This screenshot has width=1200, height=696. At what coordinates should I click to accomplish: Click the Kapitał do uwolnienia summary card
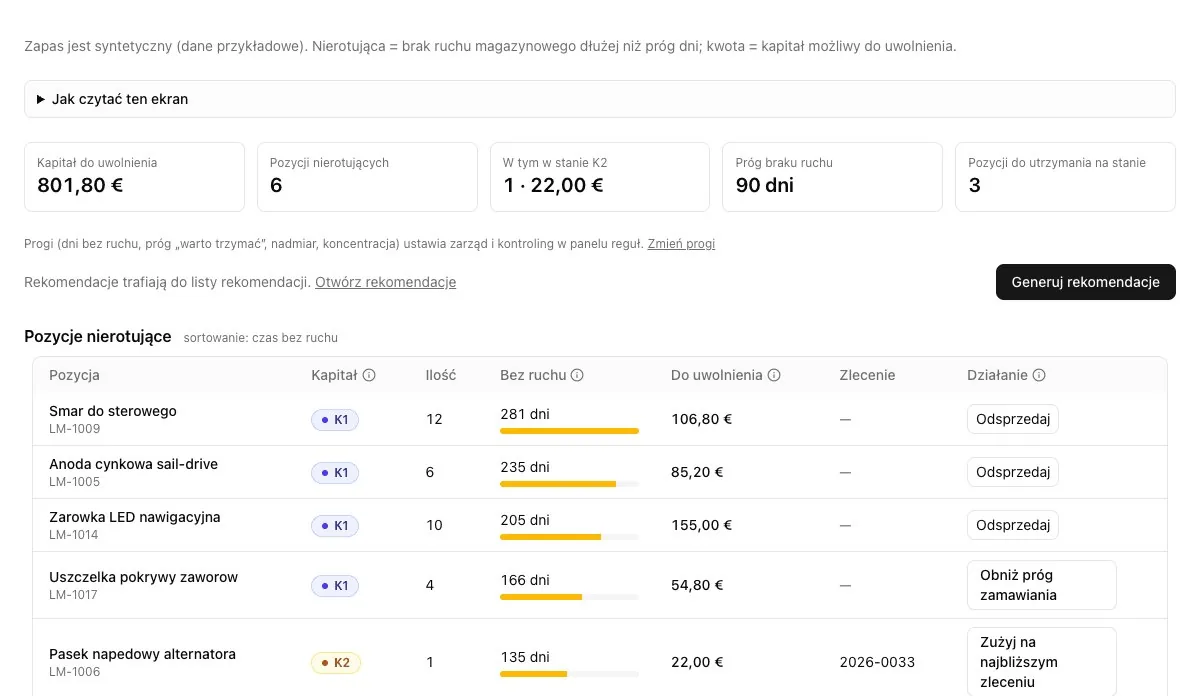point(134,177)
